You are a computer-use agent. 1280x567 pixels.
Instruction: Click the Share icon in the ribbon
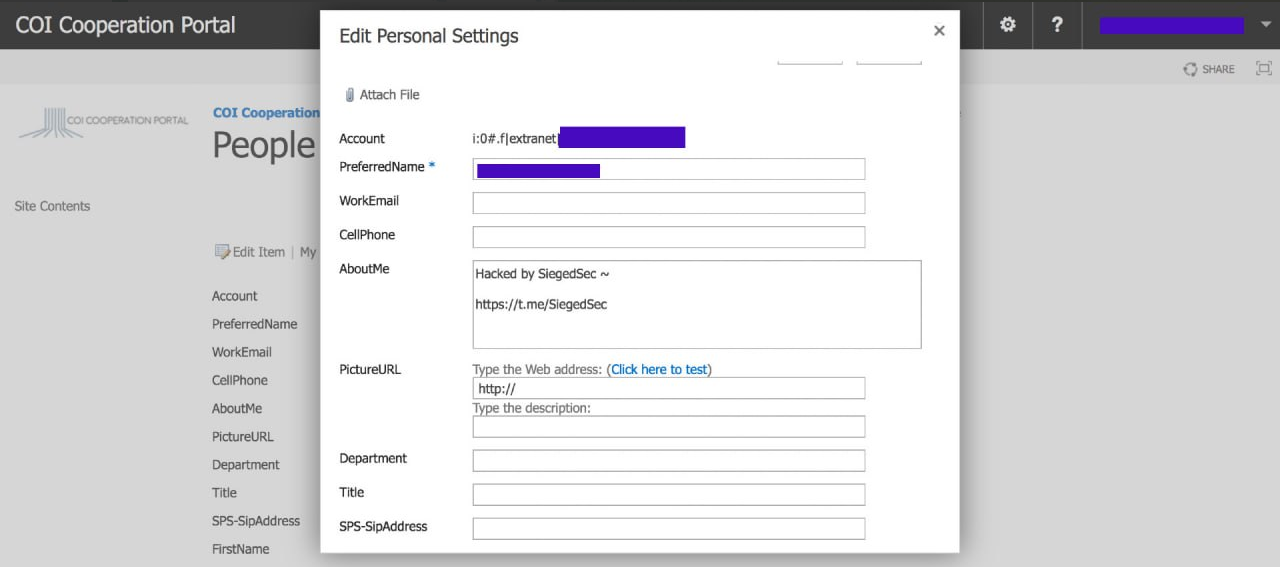[1190, 69]
